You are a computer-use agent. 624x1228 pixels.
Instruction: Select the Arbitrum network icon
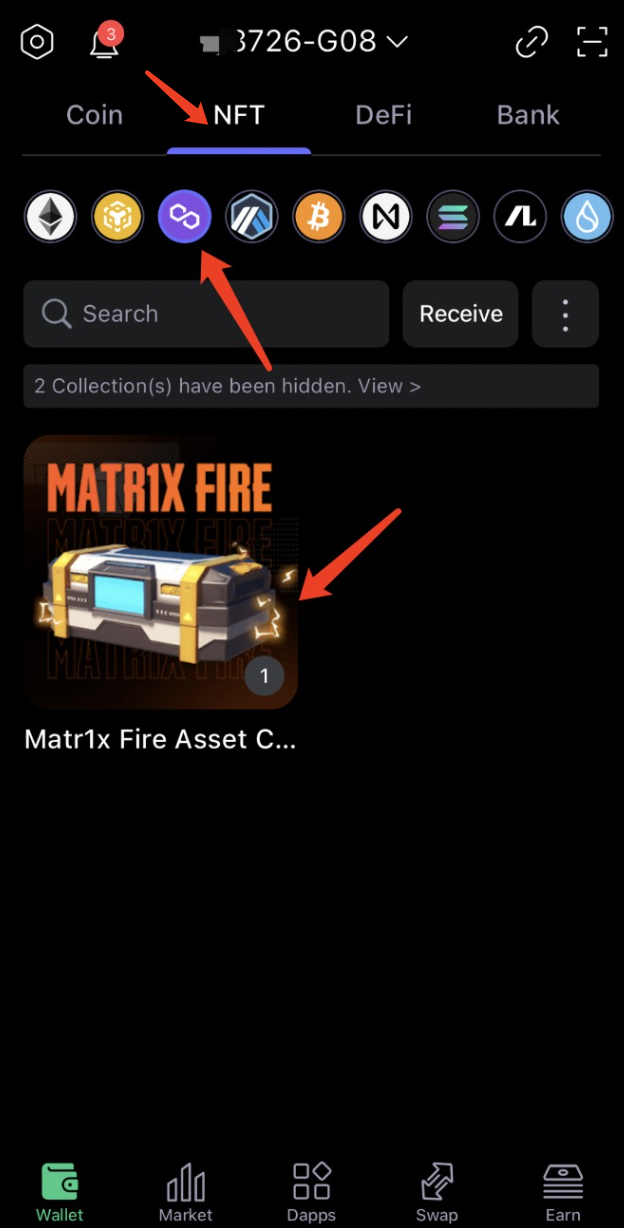(x=252, y=217)
